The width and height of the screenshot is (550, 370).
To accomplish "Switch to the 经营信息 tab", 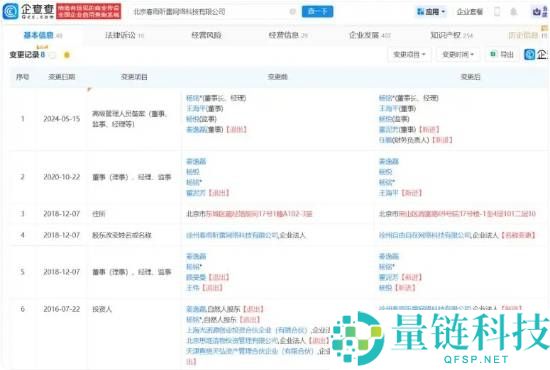I will click(288, 35).
